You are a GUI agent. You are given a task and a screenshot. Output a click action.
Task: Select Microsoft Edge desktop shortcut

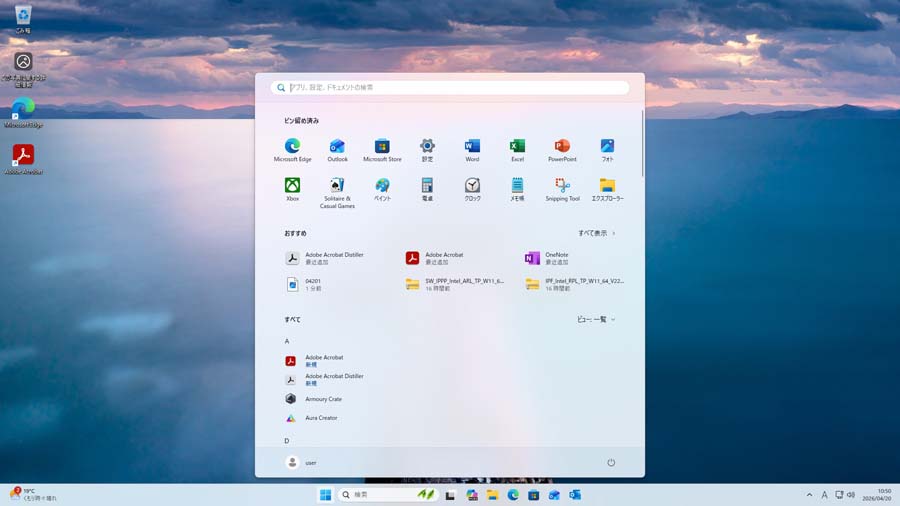[x=23, y=112]
